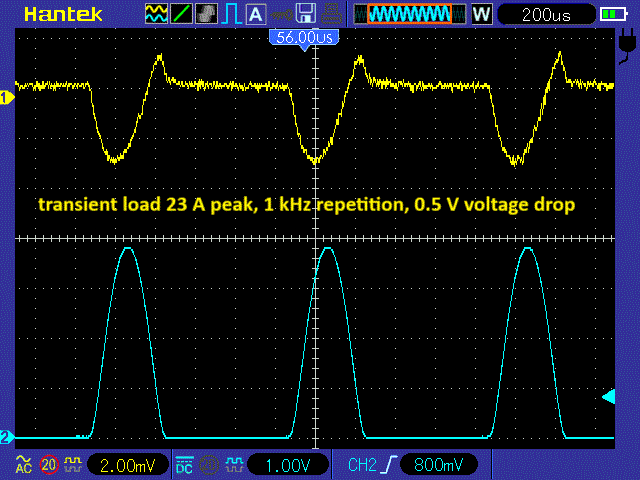
Task: Click the boxed W window icon
Action: tap(482, 14)
